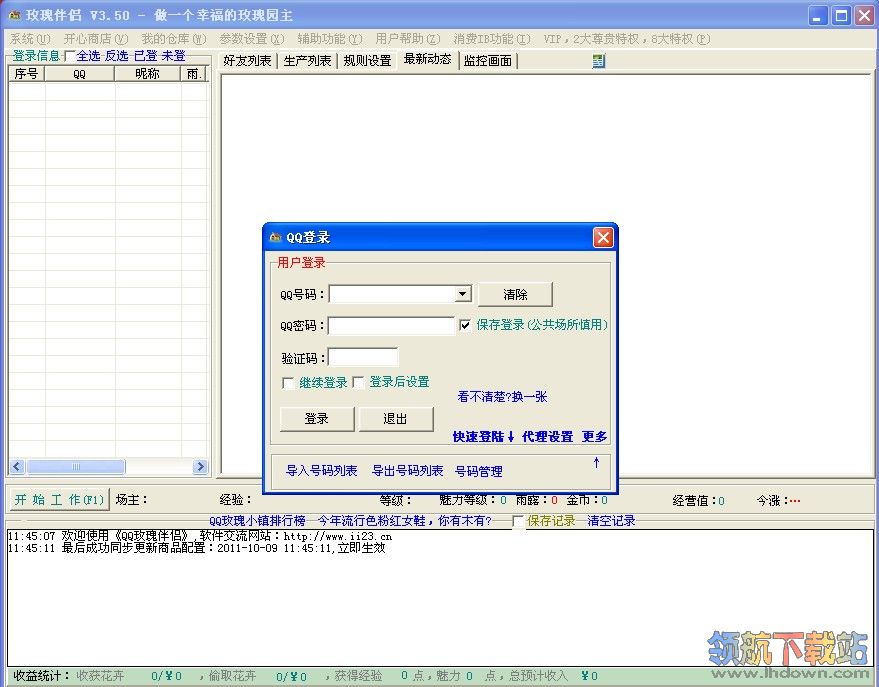
Task: Click the 序号 column header
Action: click(x=26, y=73)
